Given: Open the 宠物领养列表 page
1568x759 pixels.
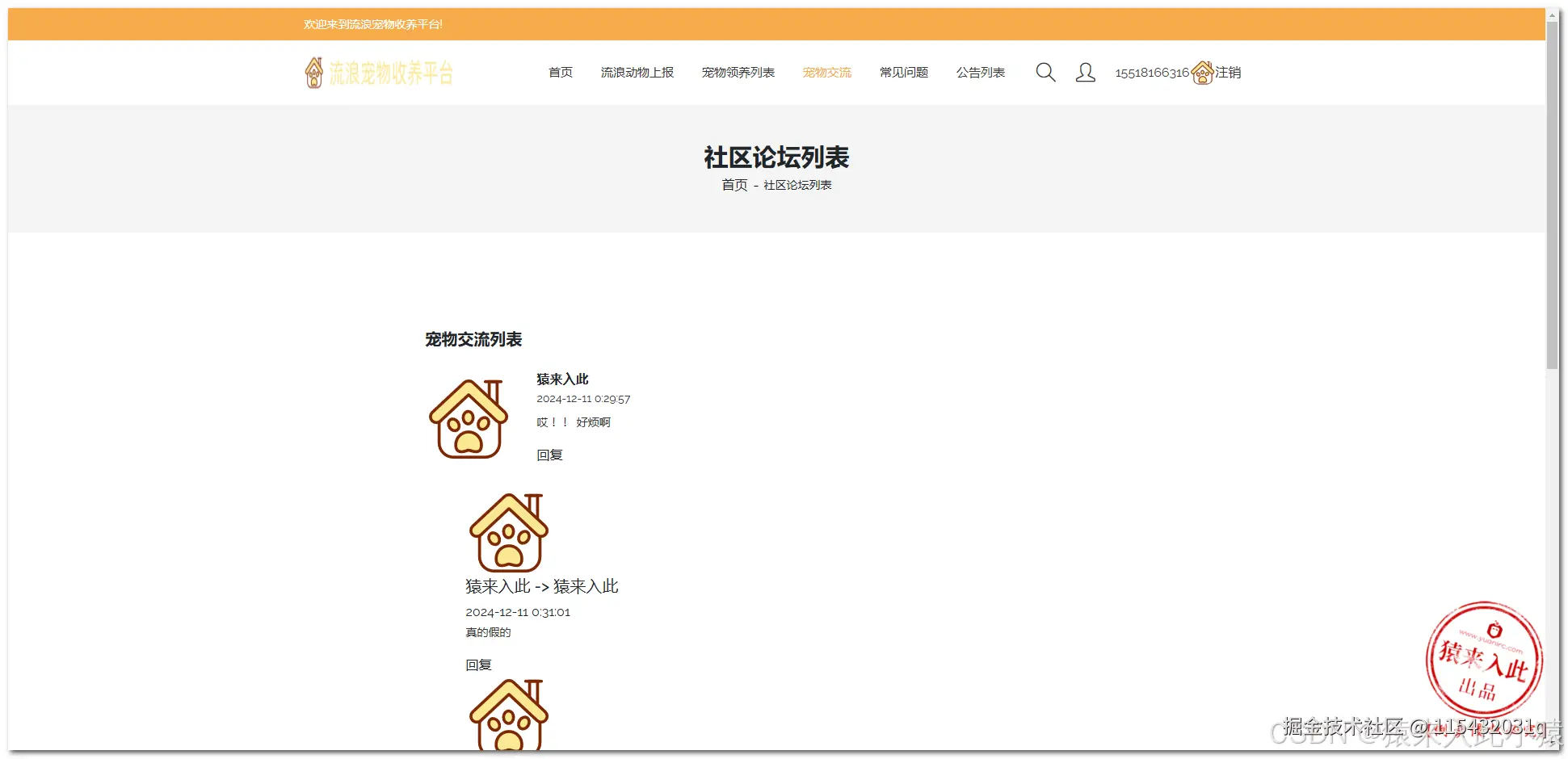Looking at the screenshot, I should click(x=738, y=72).
